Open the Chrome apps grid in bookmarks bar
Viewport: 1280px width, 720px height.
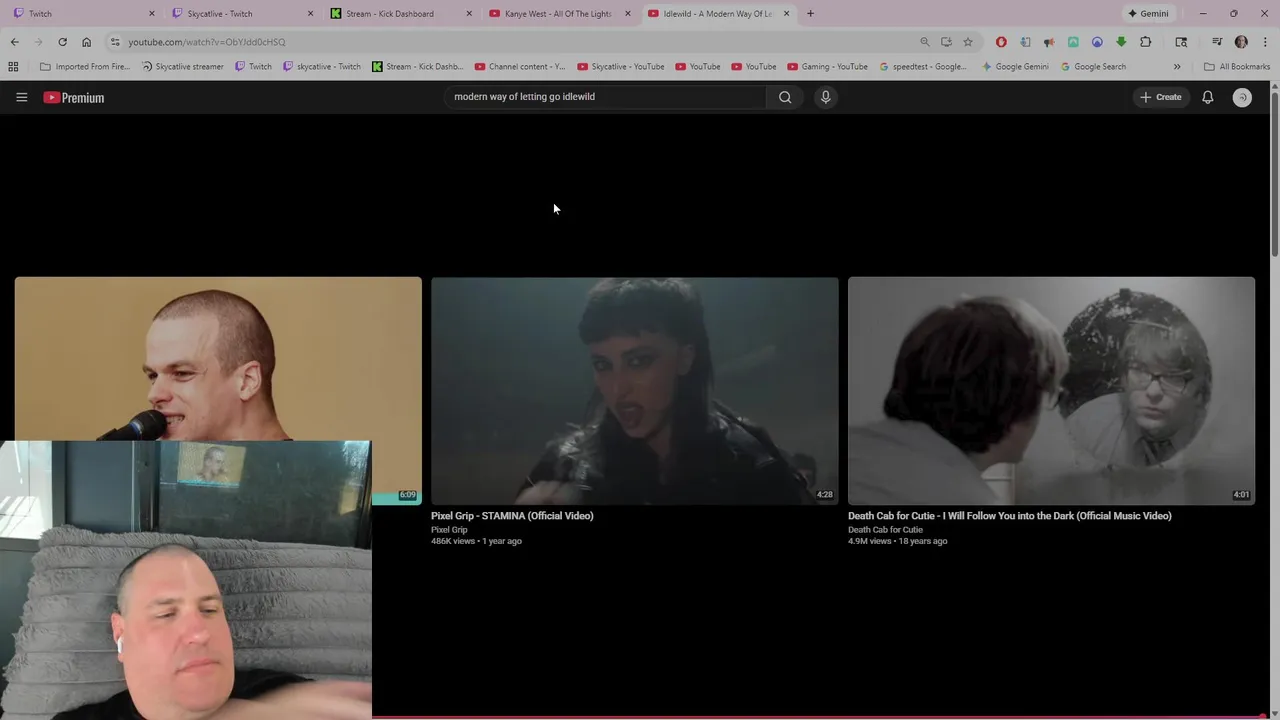coord(13,67)
